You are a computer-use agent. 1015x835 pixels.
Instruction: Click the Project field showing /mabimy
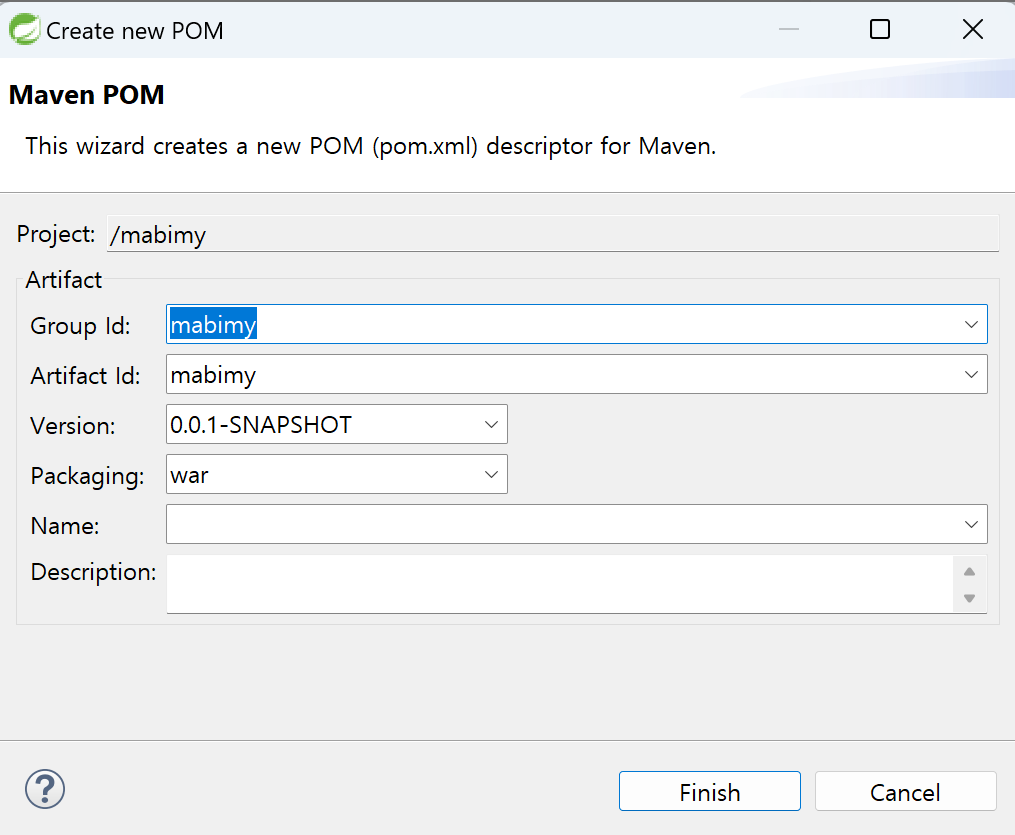coord(553,234)
